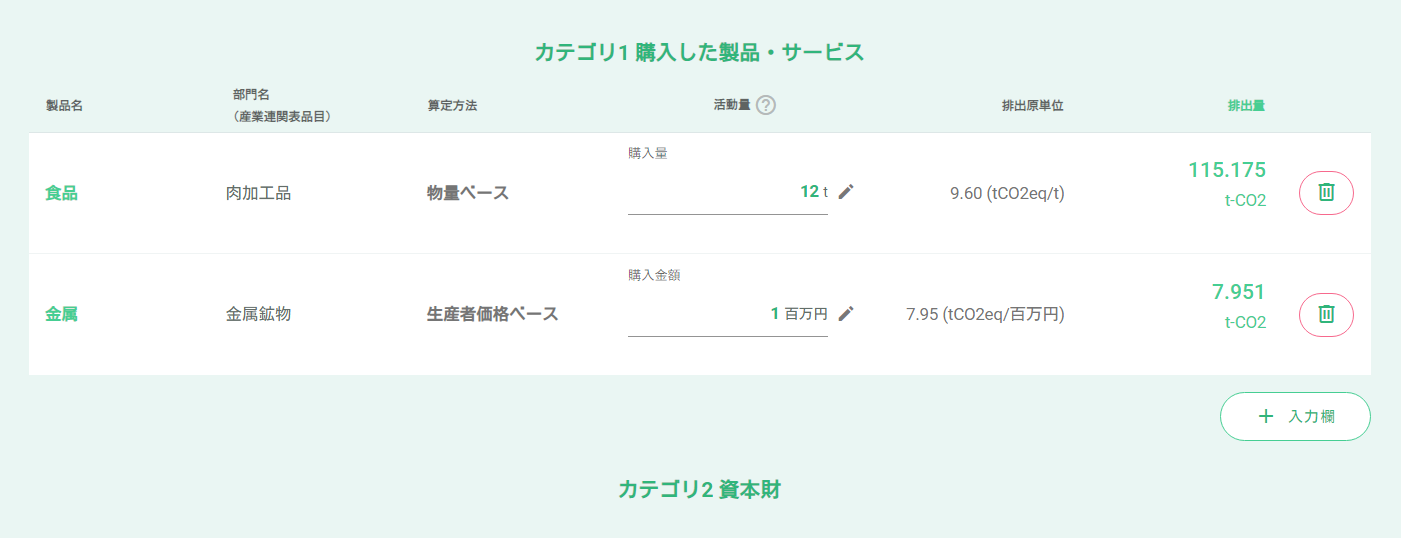Select 生産者価格ベース calculation method text

492,314
